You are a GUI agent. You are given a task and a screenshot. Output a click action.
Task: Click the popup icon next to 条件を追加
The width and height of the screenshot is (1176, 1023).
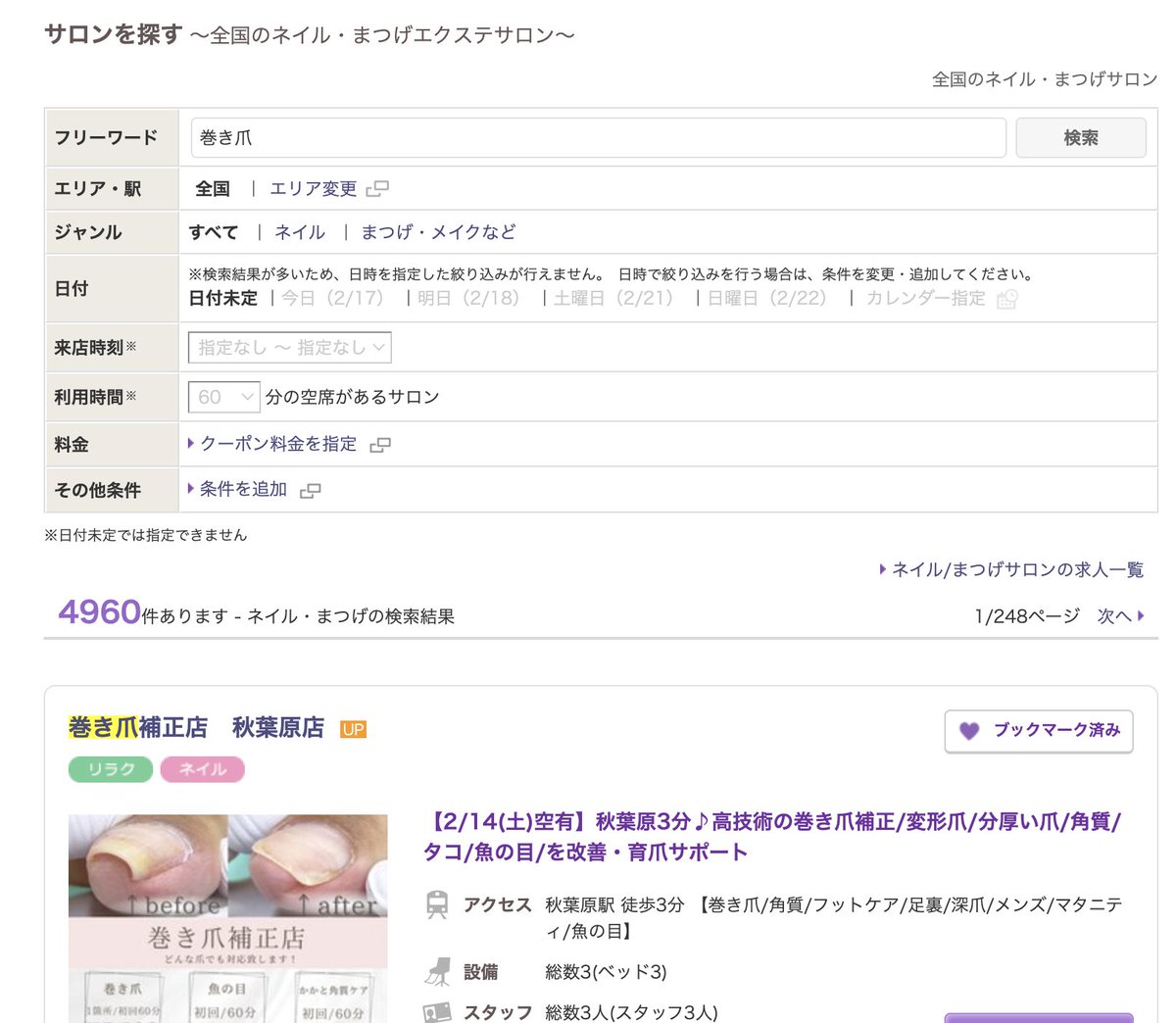(x=311, y=490)
